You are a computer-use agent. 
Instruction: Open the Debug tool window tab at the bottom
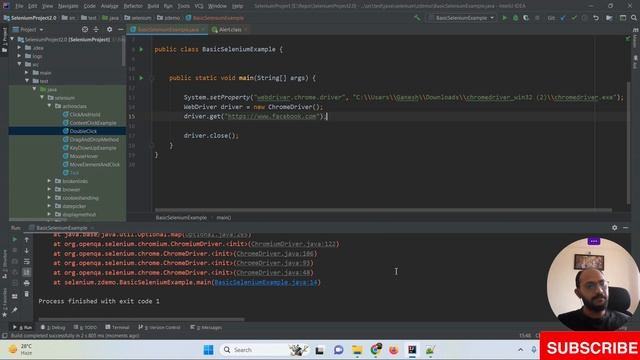[x=53, y=327]
